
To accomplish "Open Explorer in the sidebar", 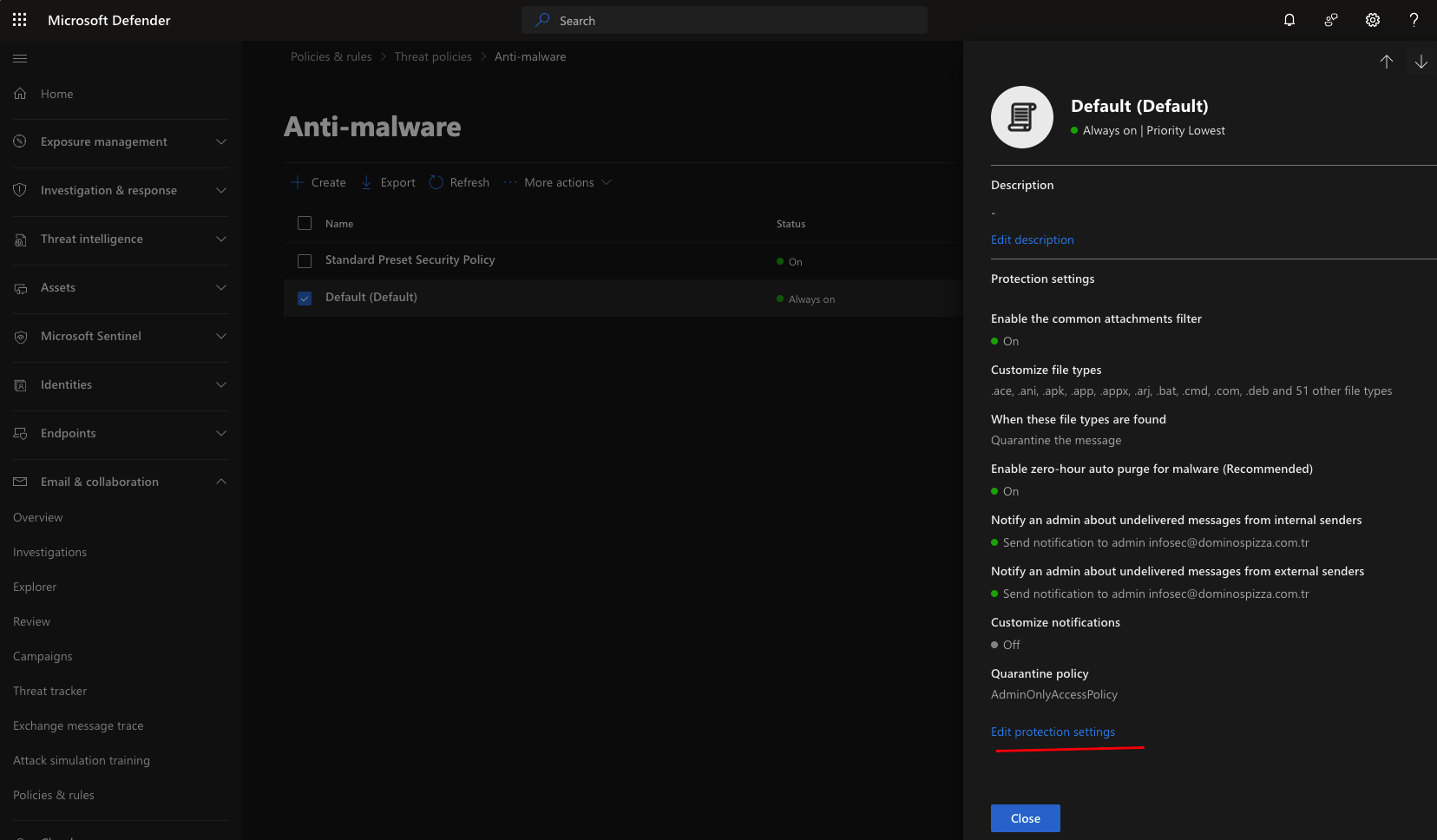I will point(35,587).
